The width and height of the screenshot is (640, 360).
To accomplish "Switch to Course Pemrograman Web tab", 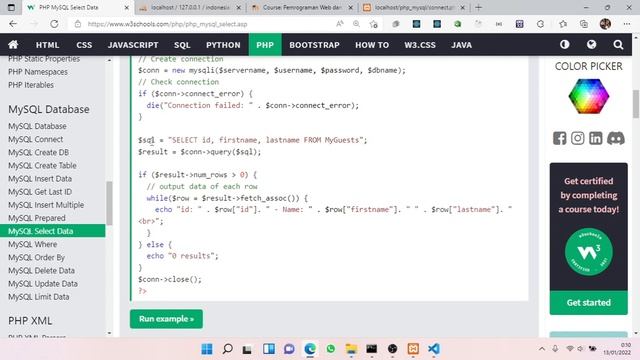I will pos(302,7).
